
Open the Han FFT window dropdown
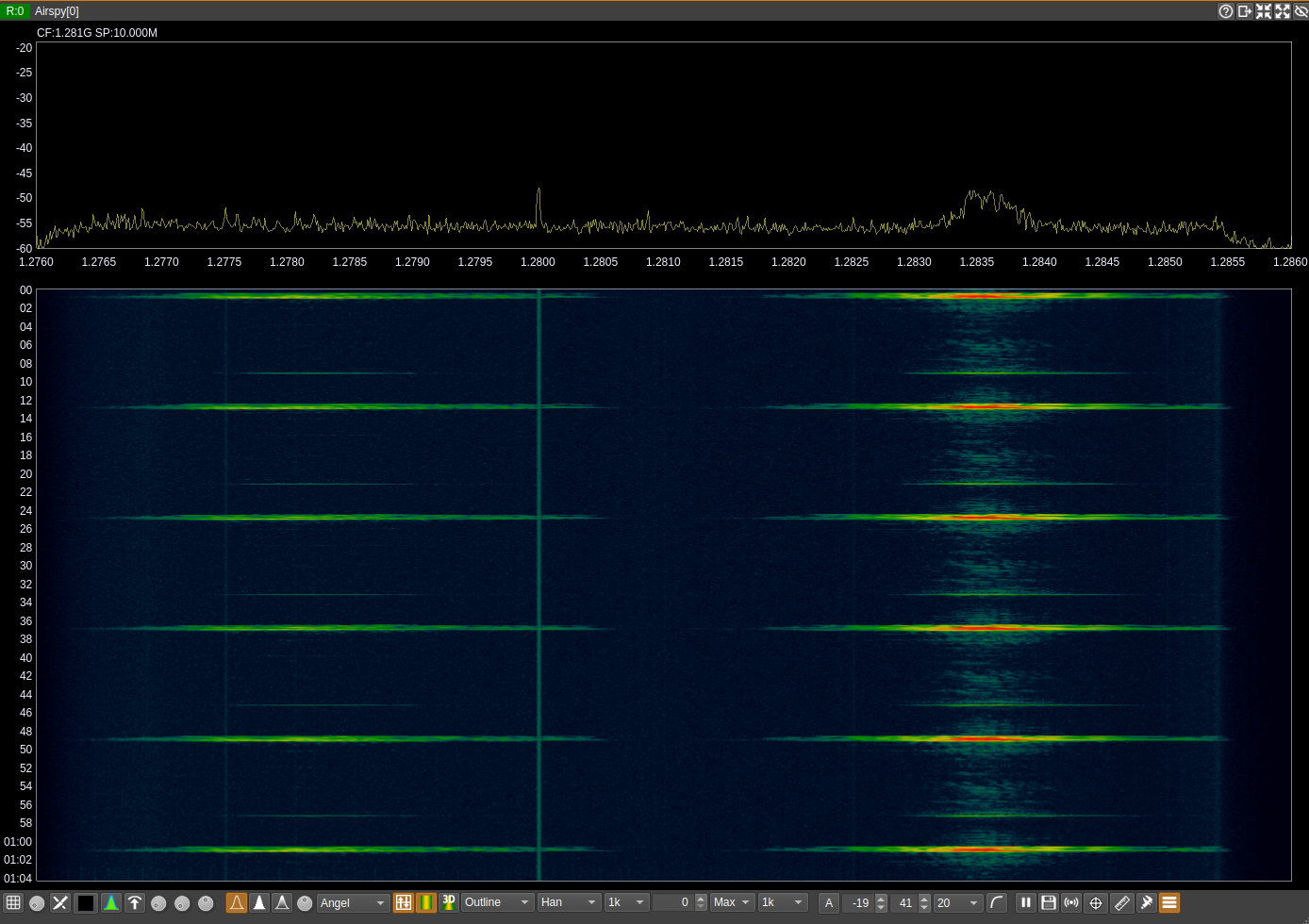569,902
